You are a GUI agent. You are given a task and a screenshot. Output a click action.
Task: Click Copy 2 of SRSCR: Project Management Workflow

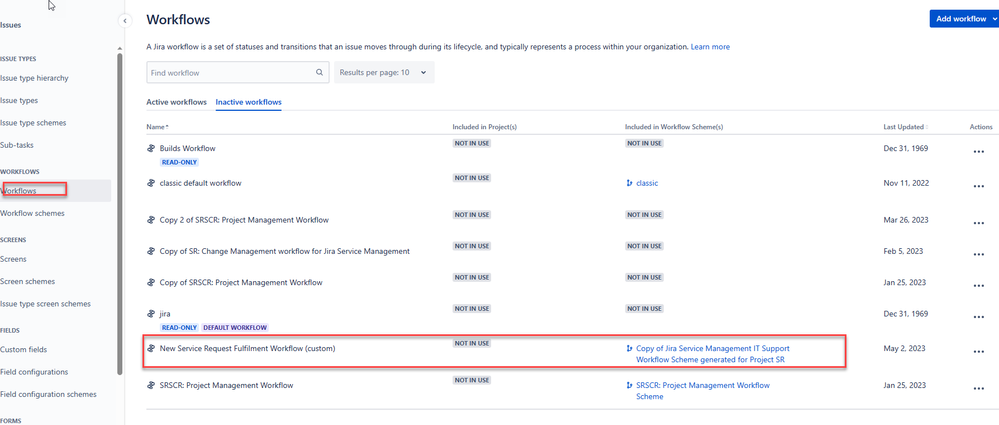[x=244, y=220]
